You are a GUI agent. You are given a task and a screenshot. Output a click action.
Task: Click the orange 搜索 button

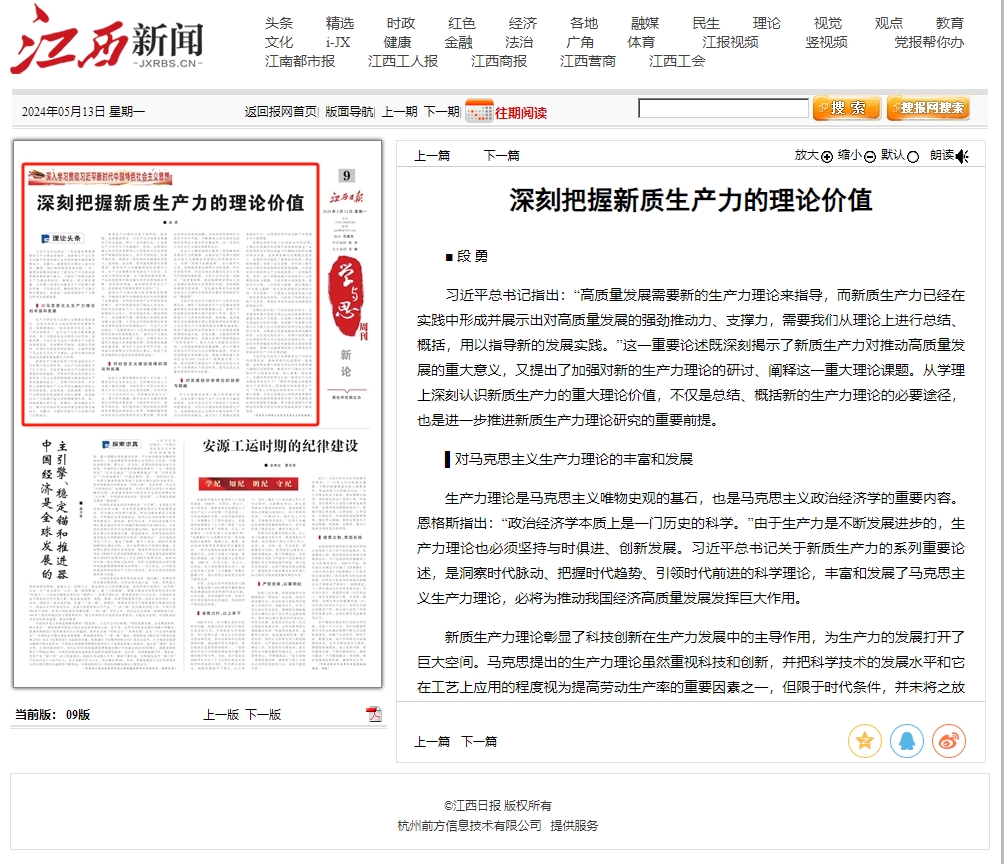click(846, 108)
